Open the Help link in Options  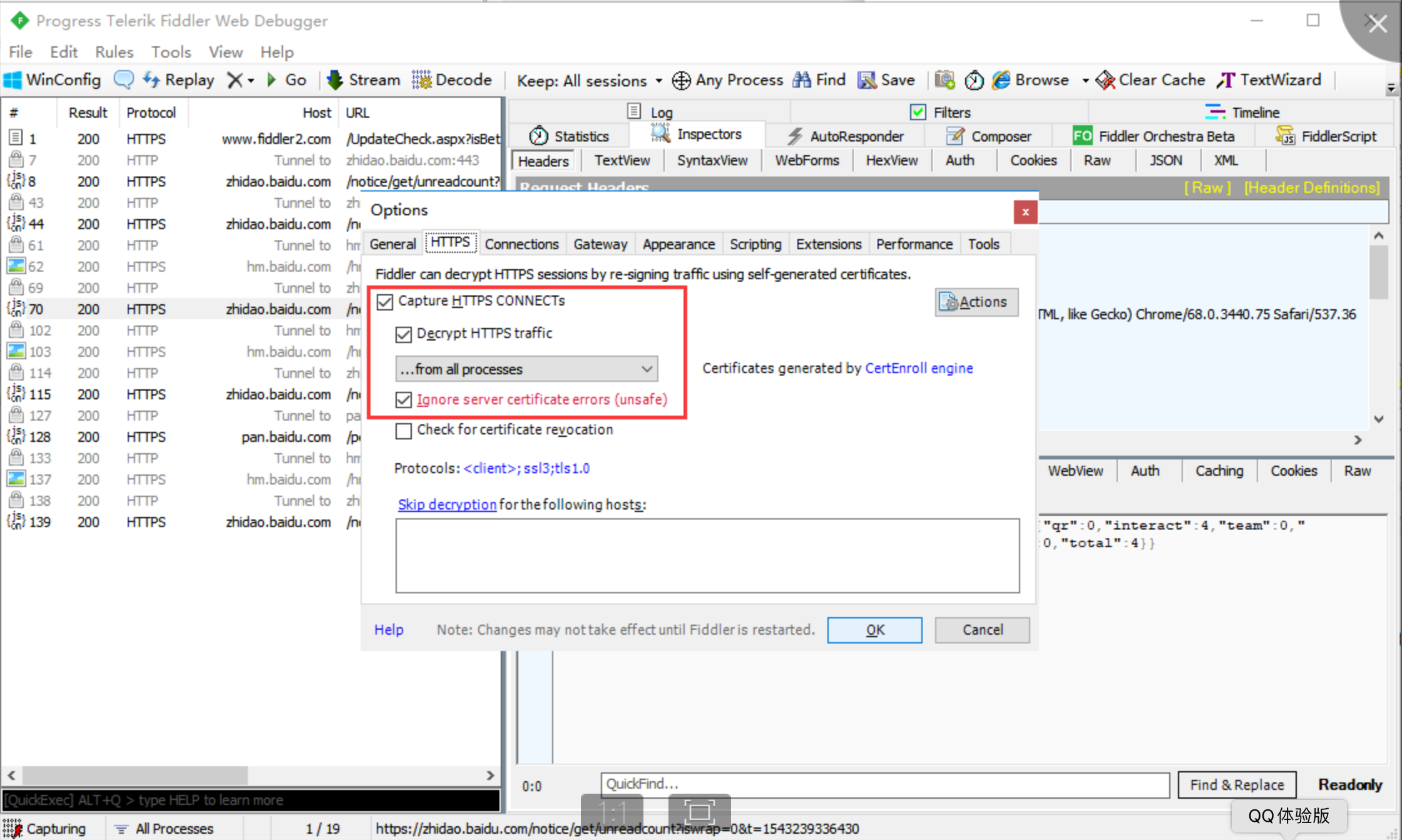click(389, 630)
